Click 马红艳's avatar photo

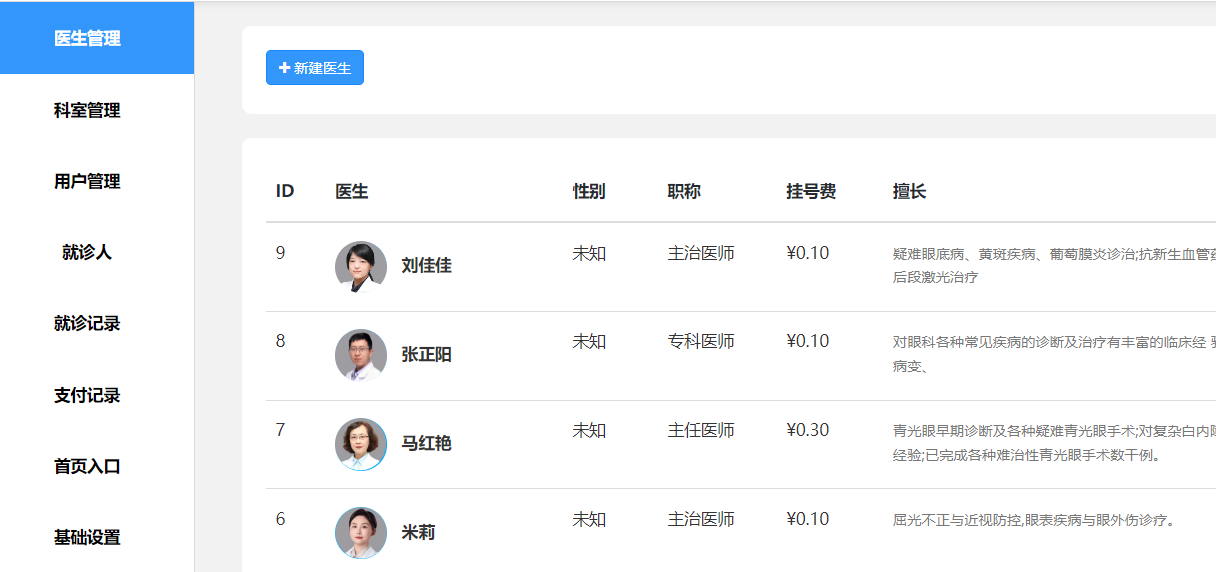[361, 444]
